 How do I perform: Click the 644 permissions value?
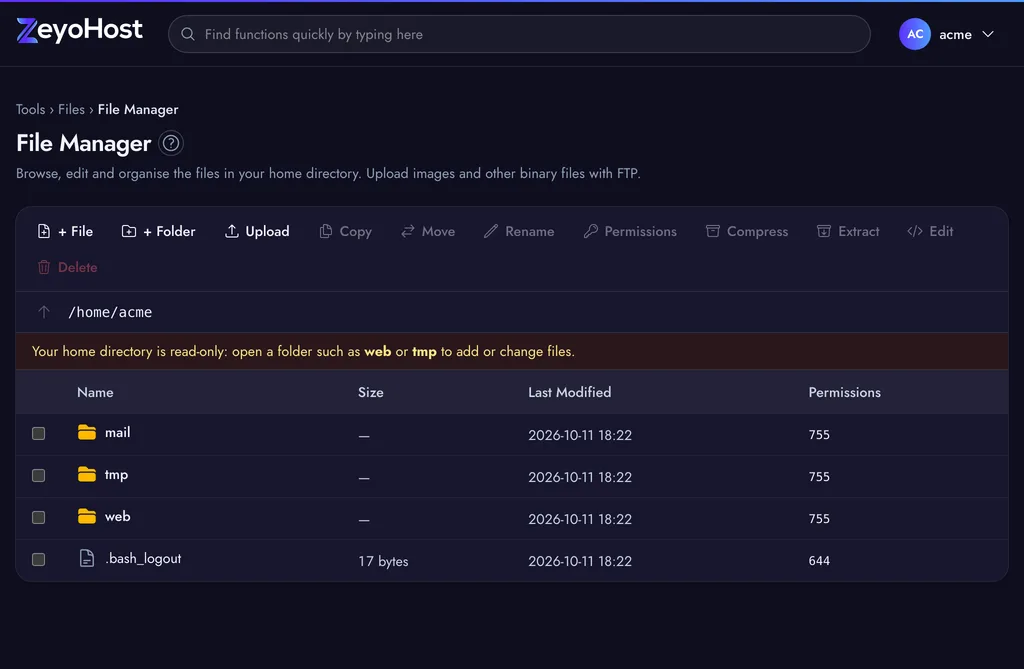(819, 561)
